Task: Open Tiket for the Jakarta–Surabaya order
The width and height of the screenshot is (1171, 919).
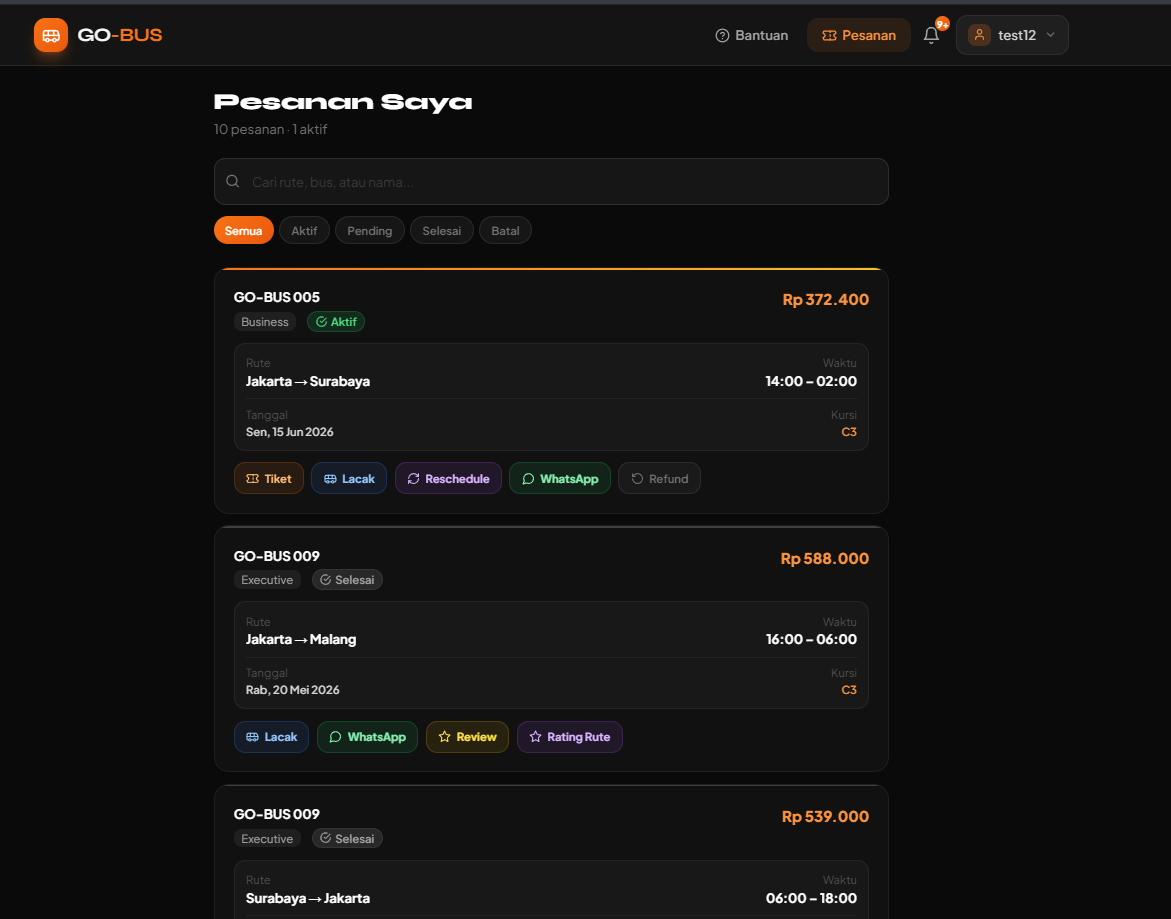Action: (269, 479)
